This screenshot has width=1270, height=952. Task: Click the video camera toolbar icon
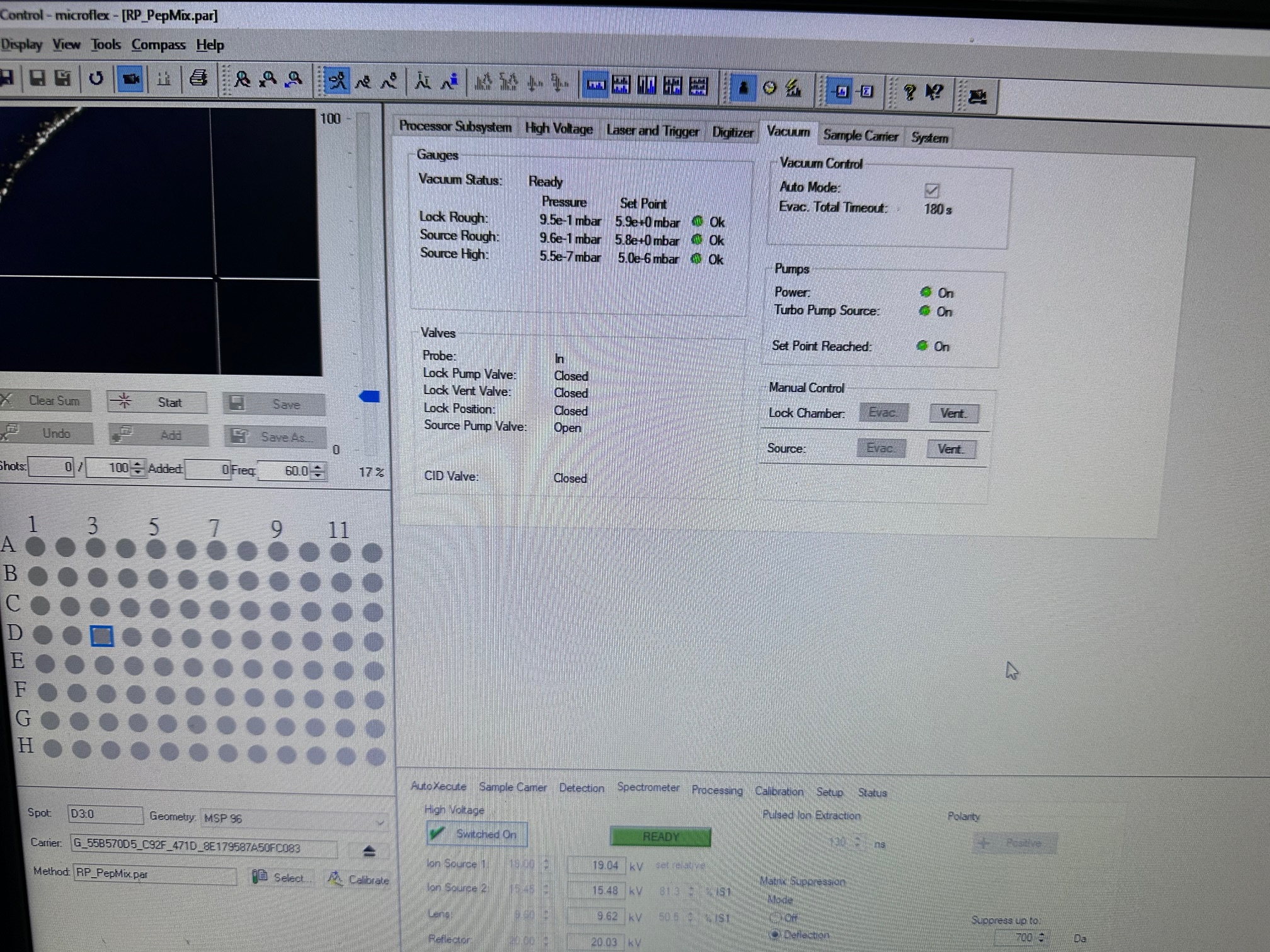point(130,79)
